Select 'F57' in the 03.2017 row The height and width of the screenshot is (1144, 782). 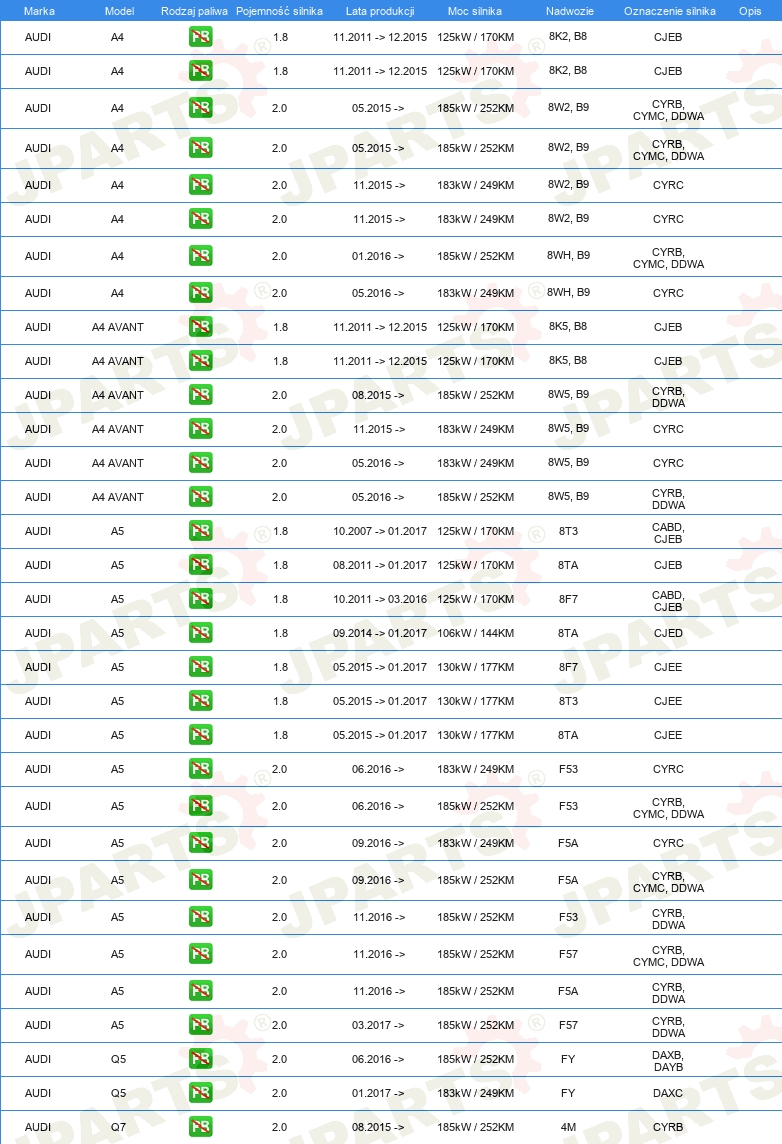[568, 1025]
